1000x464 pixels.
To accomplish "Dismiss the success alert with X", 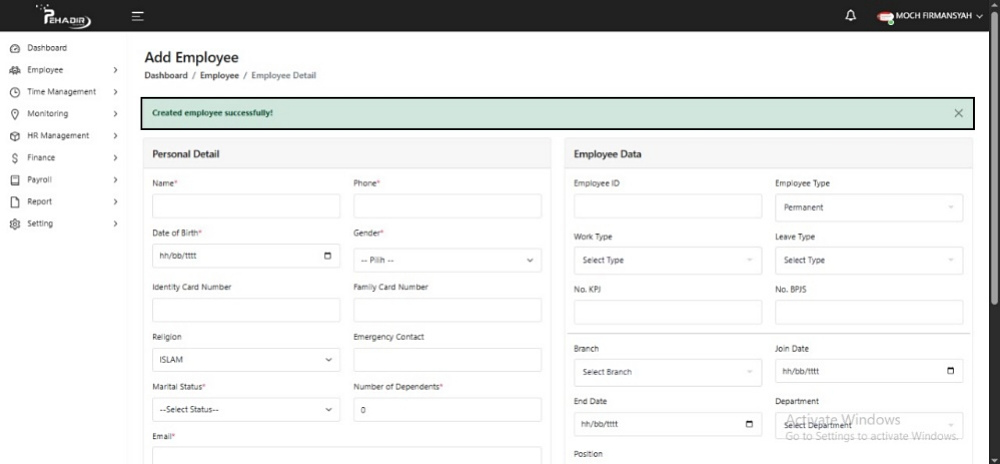I will tap(959, 113).
